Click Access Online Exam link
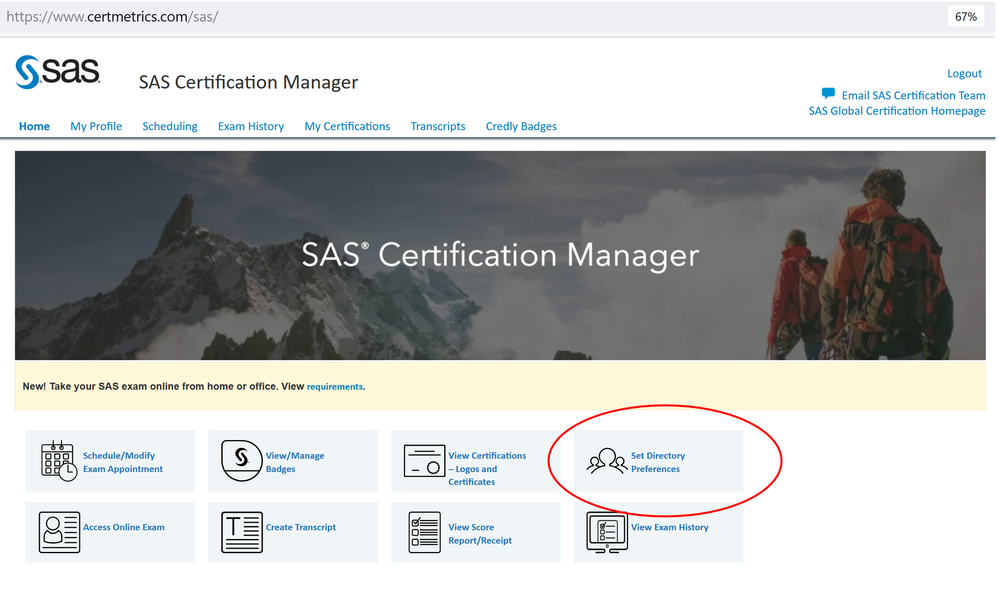The width and height of the screenshot is (999, 591). [124, 527]
